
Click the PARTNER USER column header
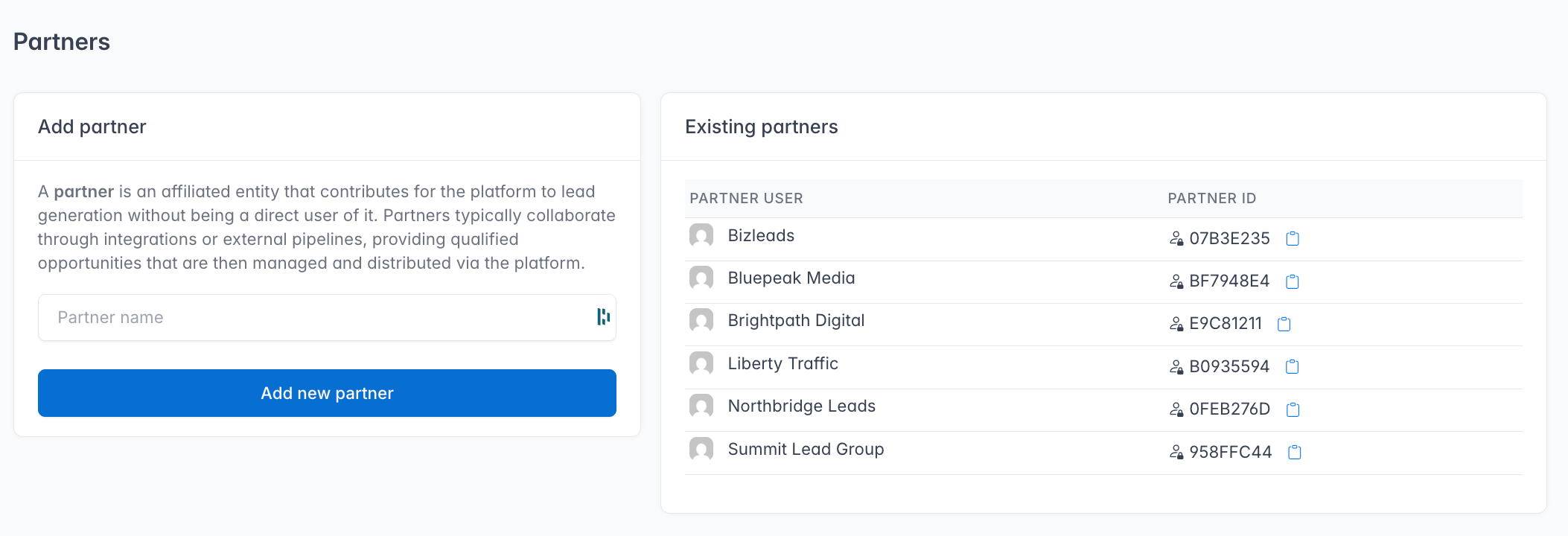tap(746, 198)
